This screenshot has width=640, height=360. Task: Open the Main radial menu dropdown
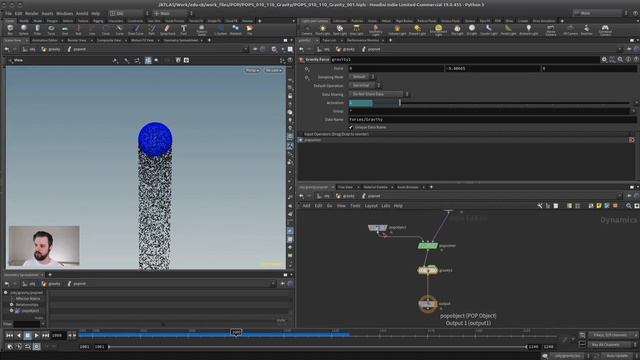[x=172, y=13]
